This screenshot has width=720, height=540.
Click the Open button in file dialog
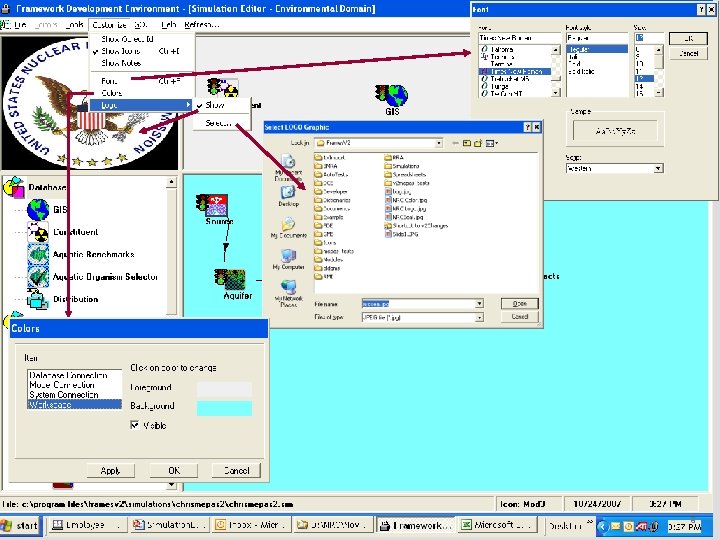519,304
